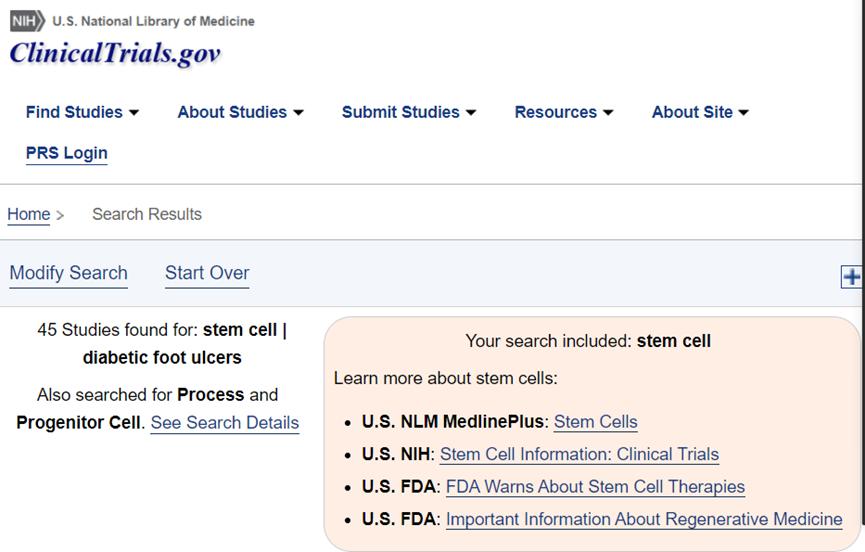Open MedlinePlus Stem Cells link
865x552 pixels.
tap(595, 422)
